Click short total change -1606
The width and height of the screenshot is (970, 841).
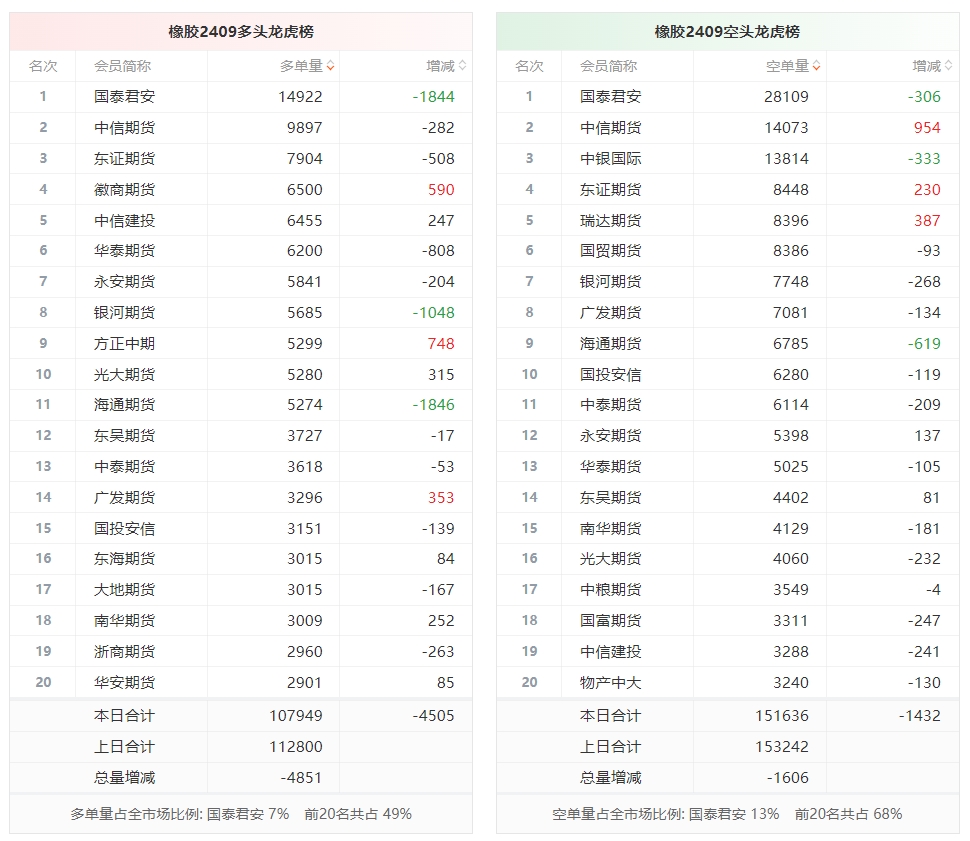788,778
